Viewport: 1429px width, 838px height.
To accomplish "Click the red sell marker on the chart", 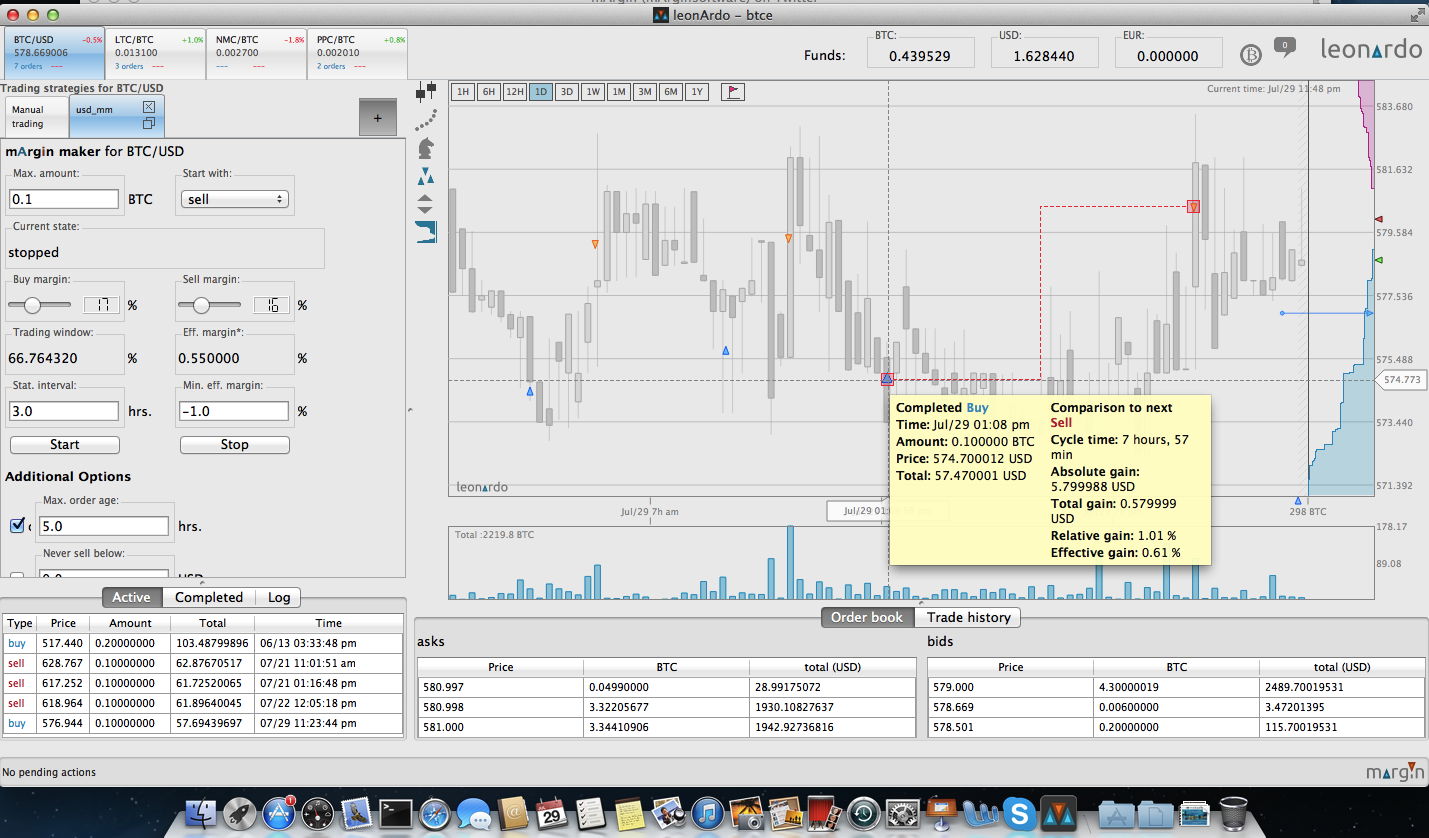I will click(1193, 207).
